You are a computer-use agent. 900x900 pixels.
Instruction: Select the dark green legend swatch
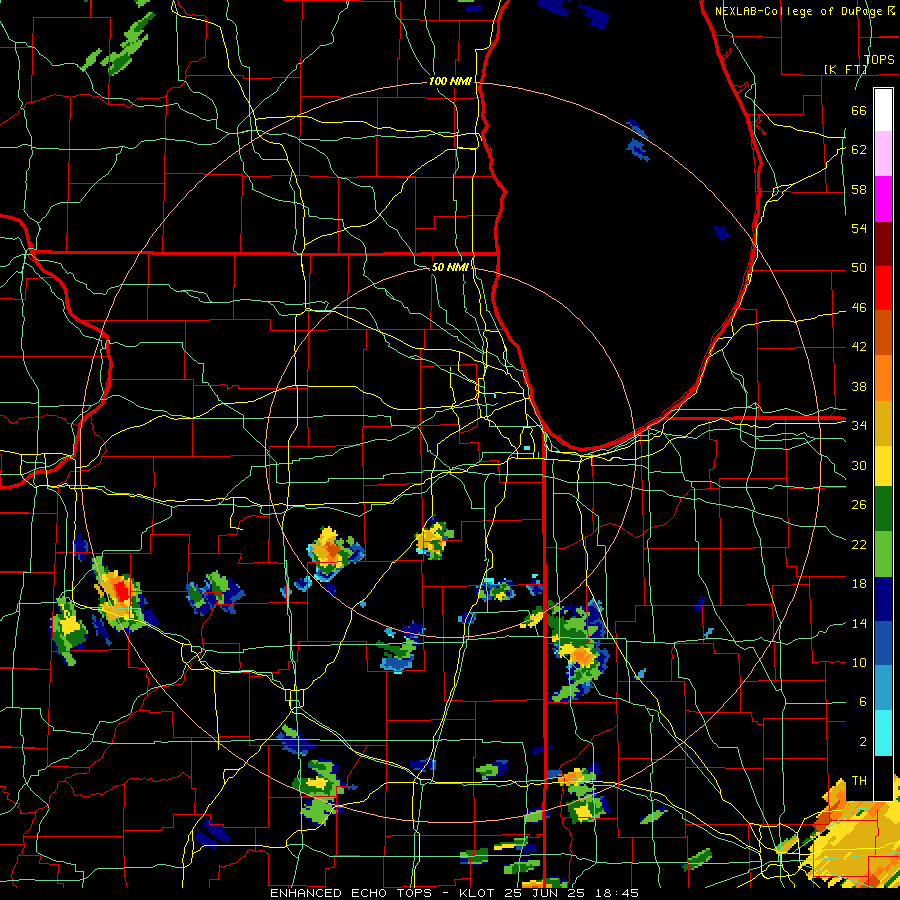tap(883, 509)
